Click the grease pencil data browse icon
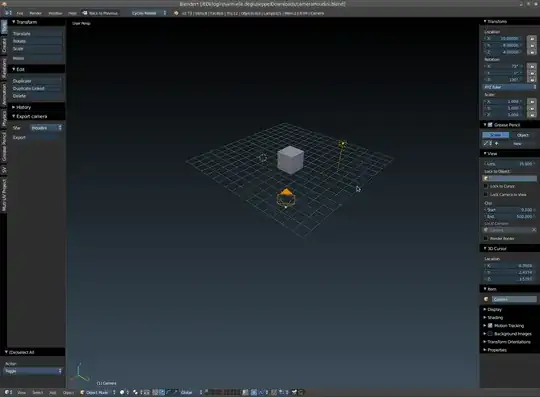Image resolution: width=540 pixels, height=397 pixels. [x=487, y=143]
